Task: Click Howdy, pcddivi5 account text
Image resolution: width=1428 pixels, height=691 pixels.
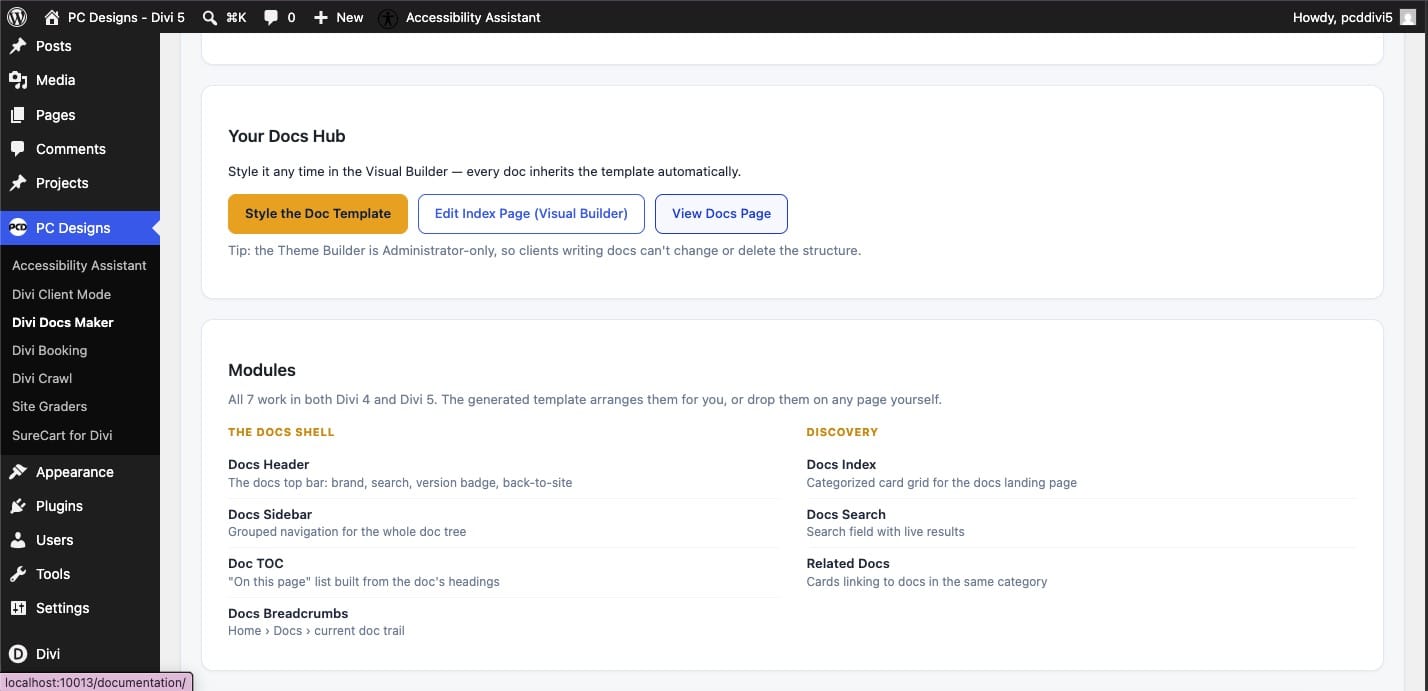Action: pyautogui.click(x=1342, y=17)
